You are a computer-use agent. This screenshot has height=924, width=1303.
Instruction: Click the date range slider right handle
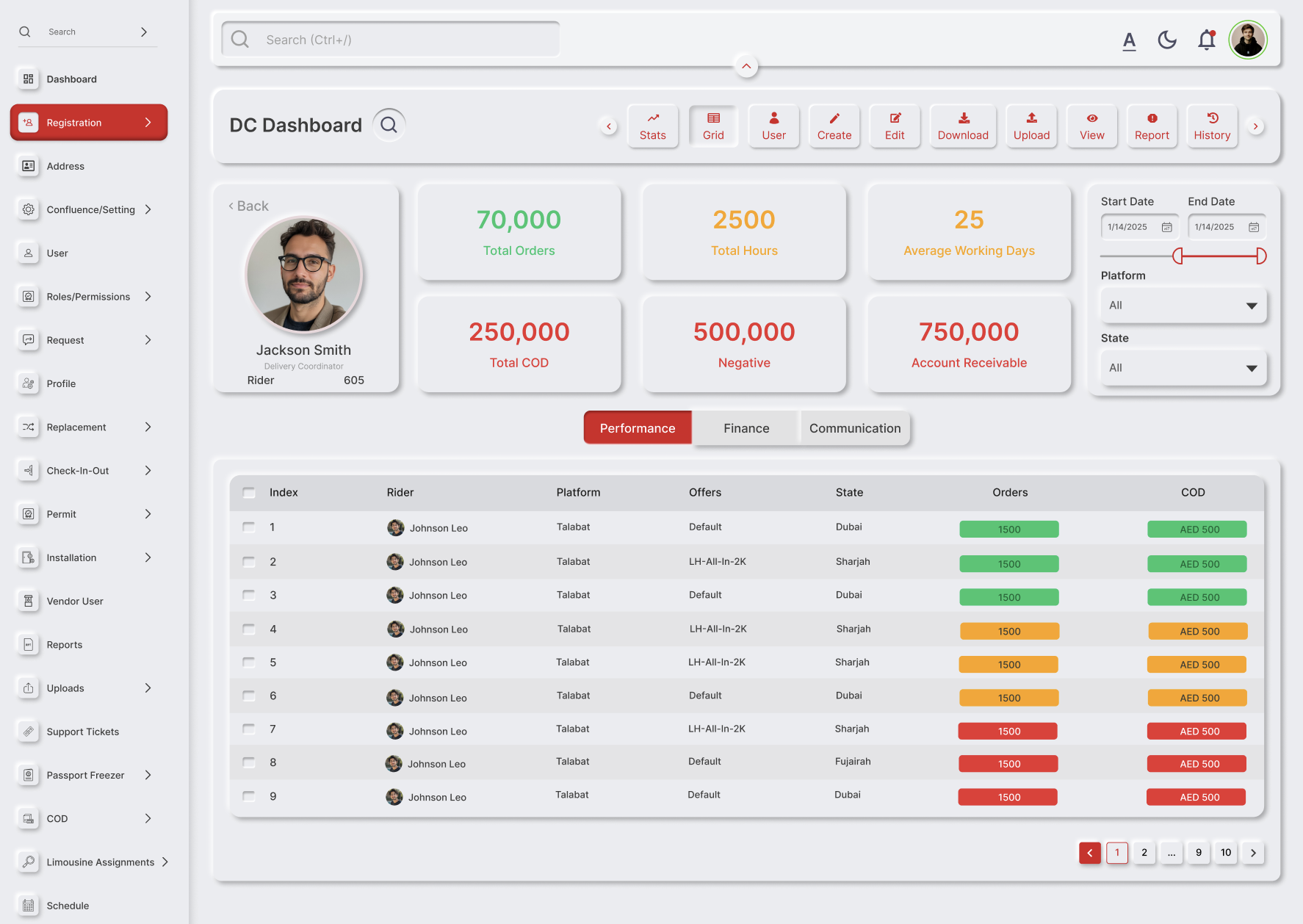coord(1260,256)
